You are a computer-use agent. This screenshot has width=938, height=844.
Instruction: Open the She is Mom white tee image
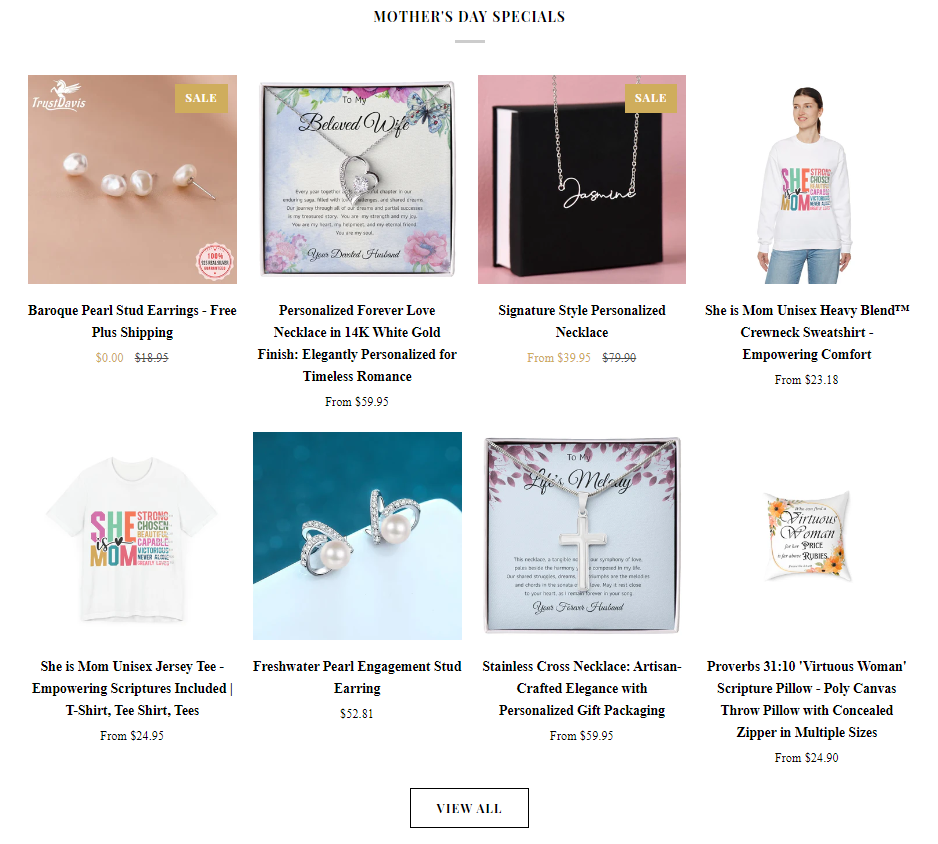click(x=132, y=536)
